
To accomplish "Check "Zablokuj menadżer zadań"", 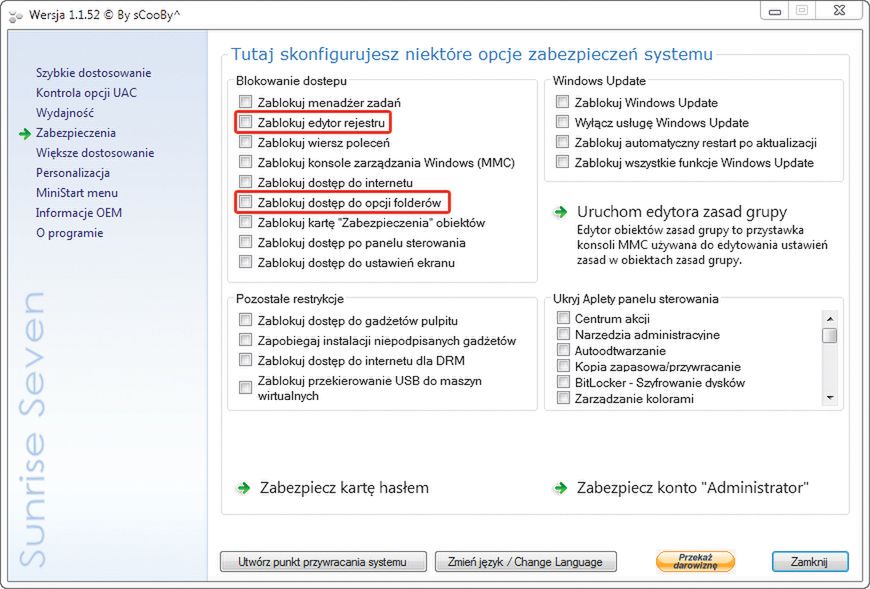I will pyautogui.click(x=245, y=102).
